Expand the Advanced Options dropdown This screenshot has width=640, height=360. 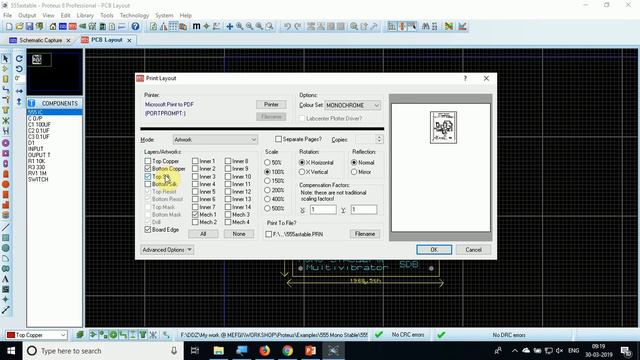(167, 250)
